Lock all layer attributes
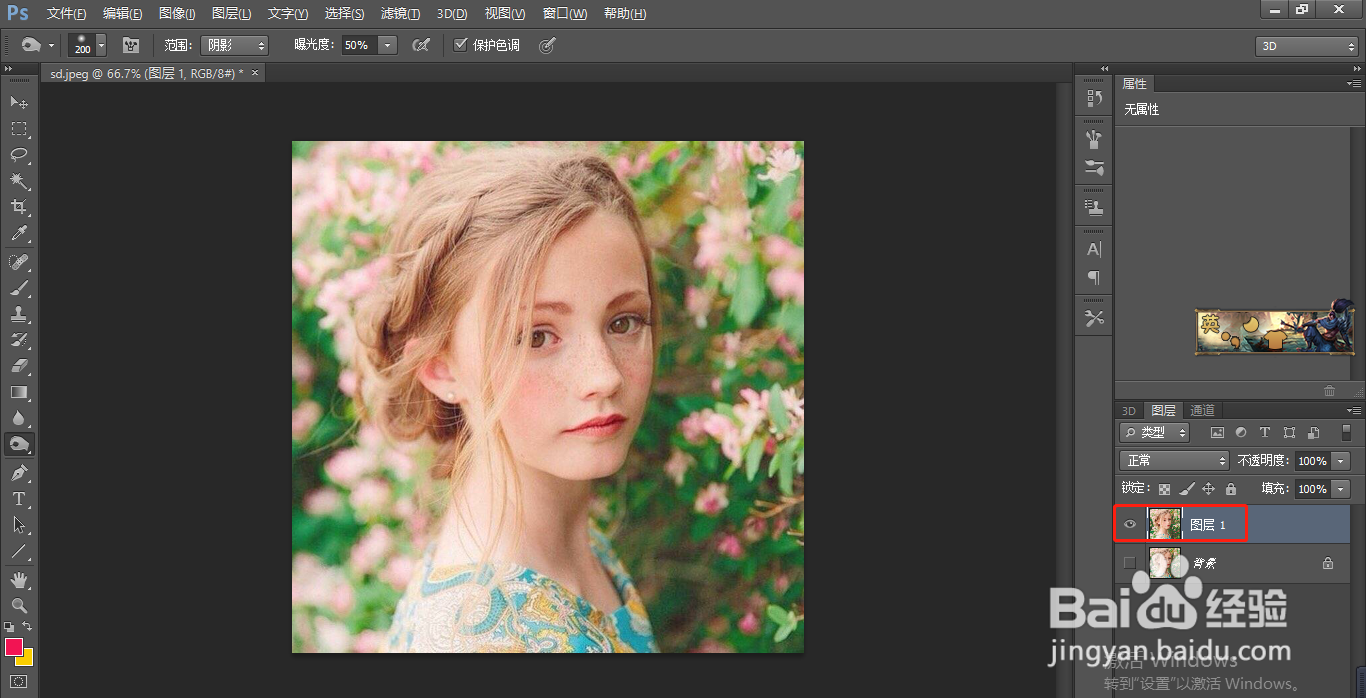Image resolution: width=1366 pixels, height=698 pixels. pos(1231,489)
